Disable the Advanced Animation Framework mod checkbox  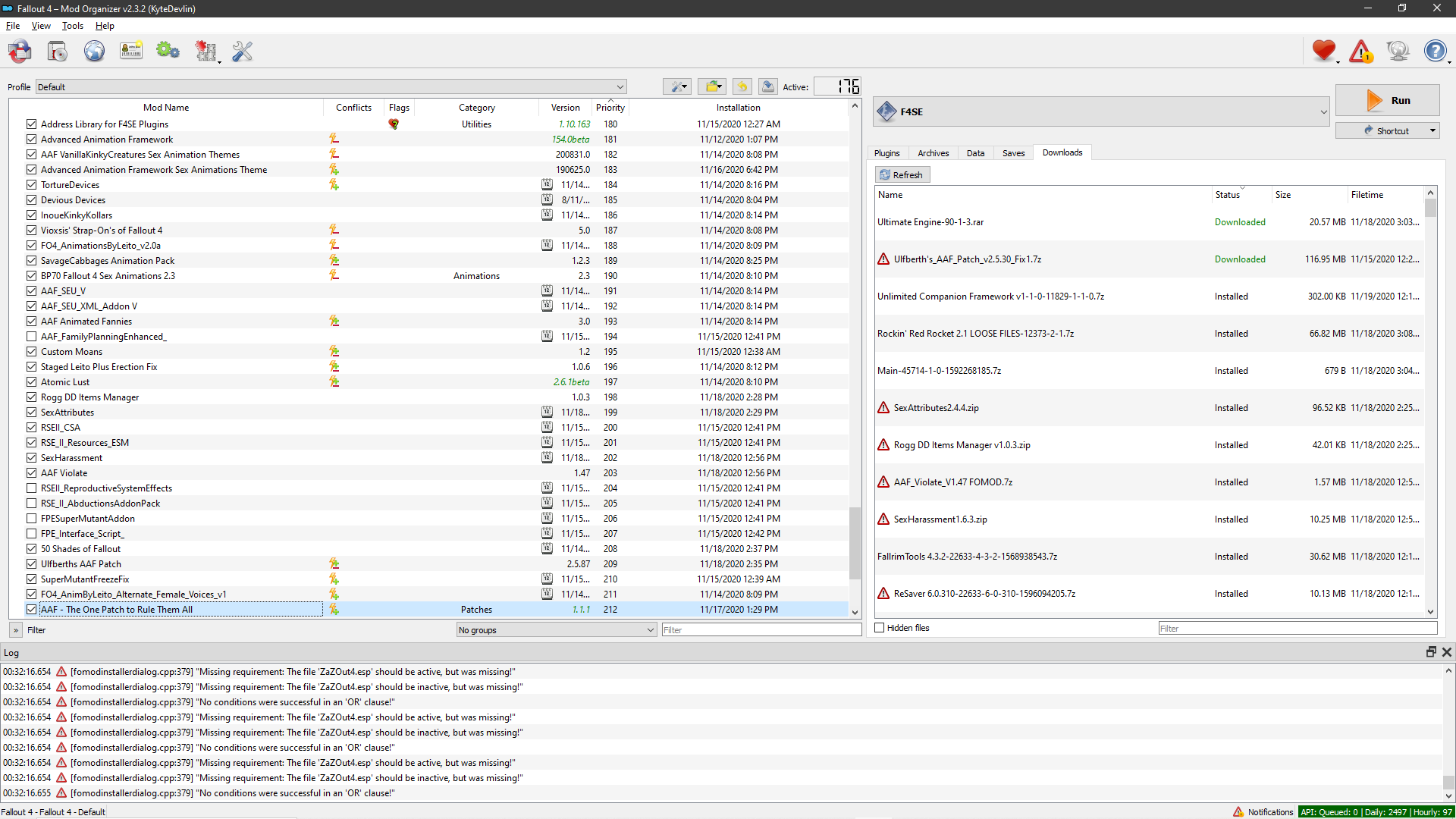[31, 140]
